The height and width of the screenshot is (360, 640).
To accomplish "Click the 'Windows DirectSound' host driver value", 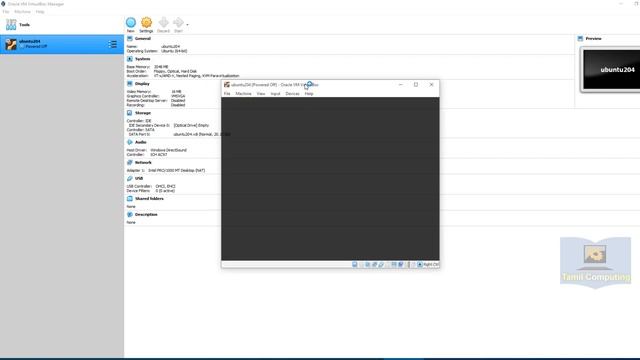I will (x=169, y=150).
